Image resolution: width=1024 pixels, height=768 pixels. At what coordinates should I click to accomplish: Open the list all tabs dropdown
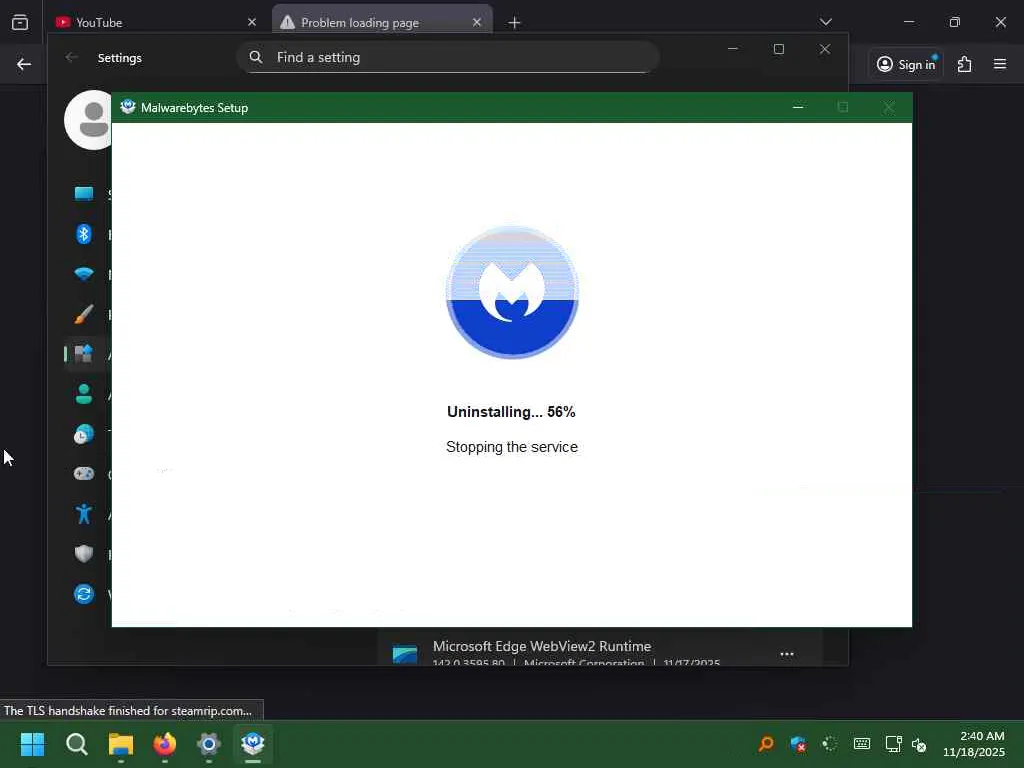click(825, 22)
